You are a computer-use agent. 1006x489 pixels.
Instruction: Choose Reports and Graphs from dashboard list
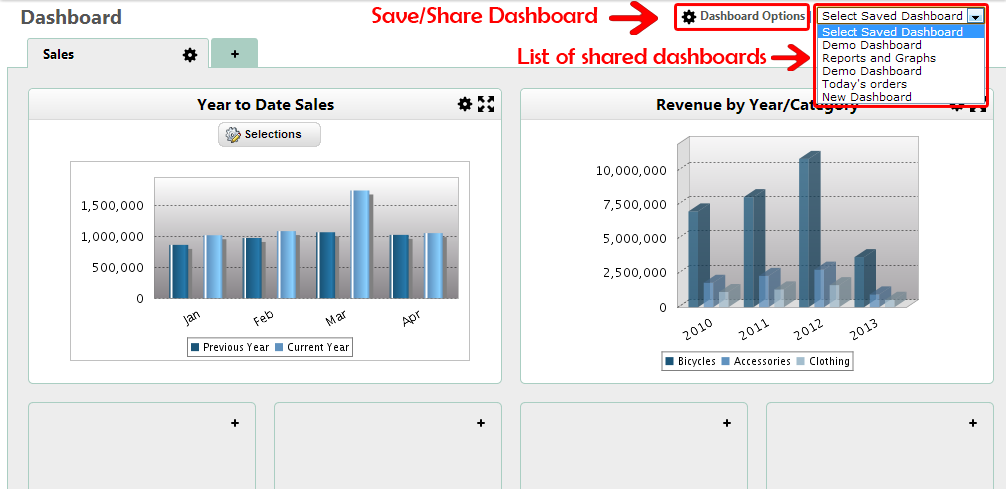point(879,58)
